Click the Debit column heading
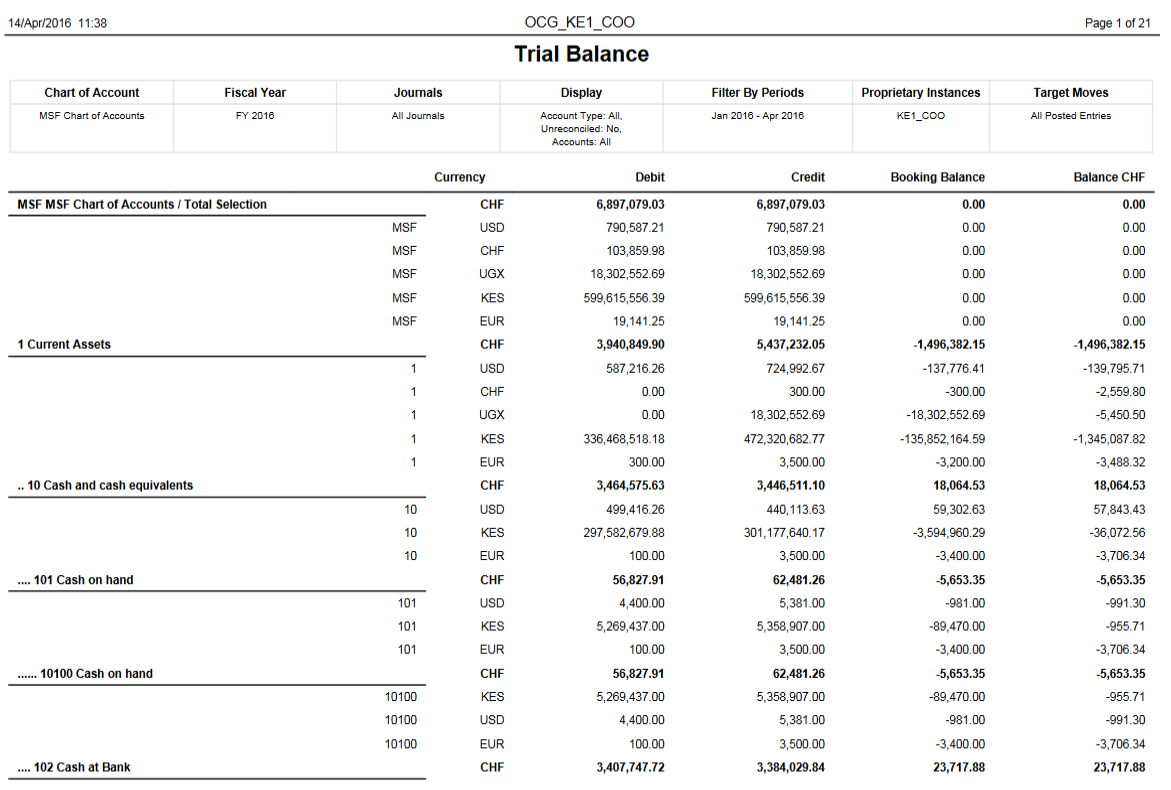 pos(649,177)
